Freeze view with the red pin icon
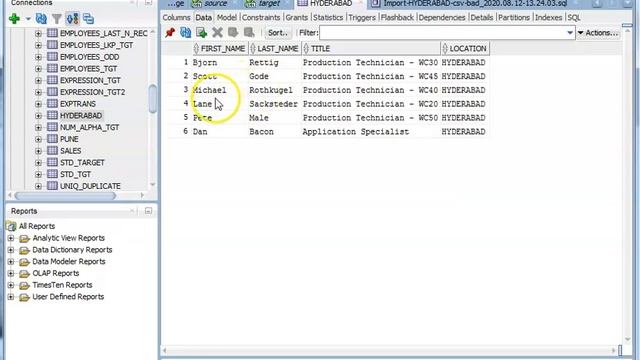 tap(170, 33)
